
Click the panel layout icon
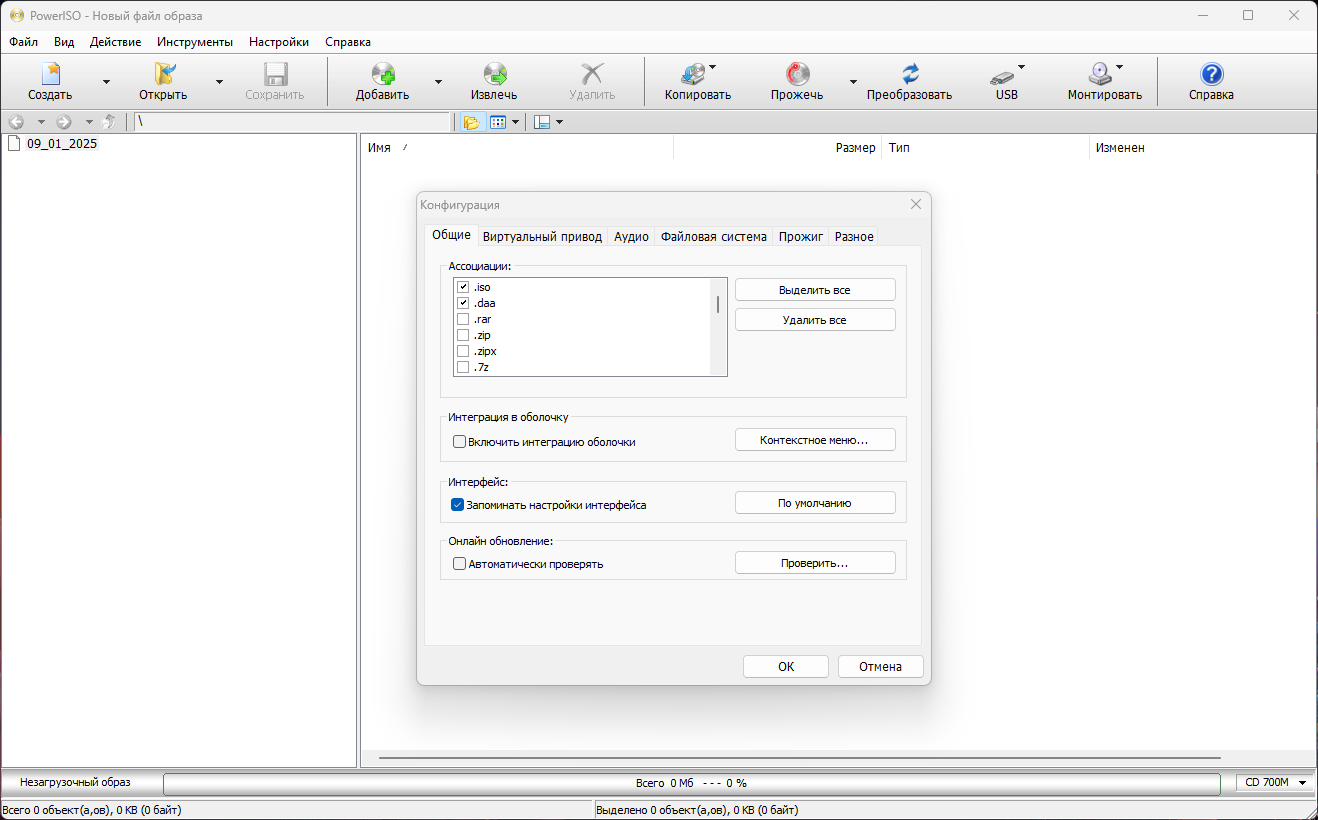[542, 122]
